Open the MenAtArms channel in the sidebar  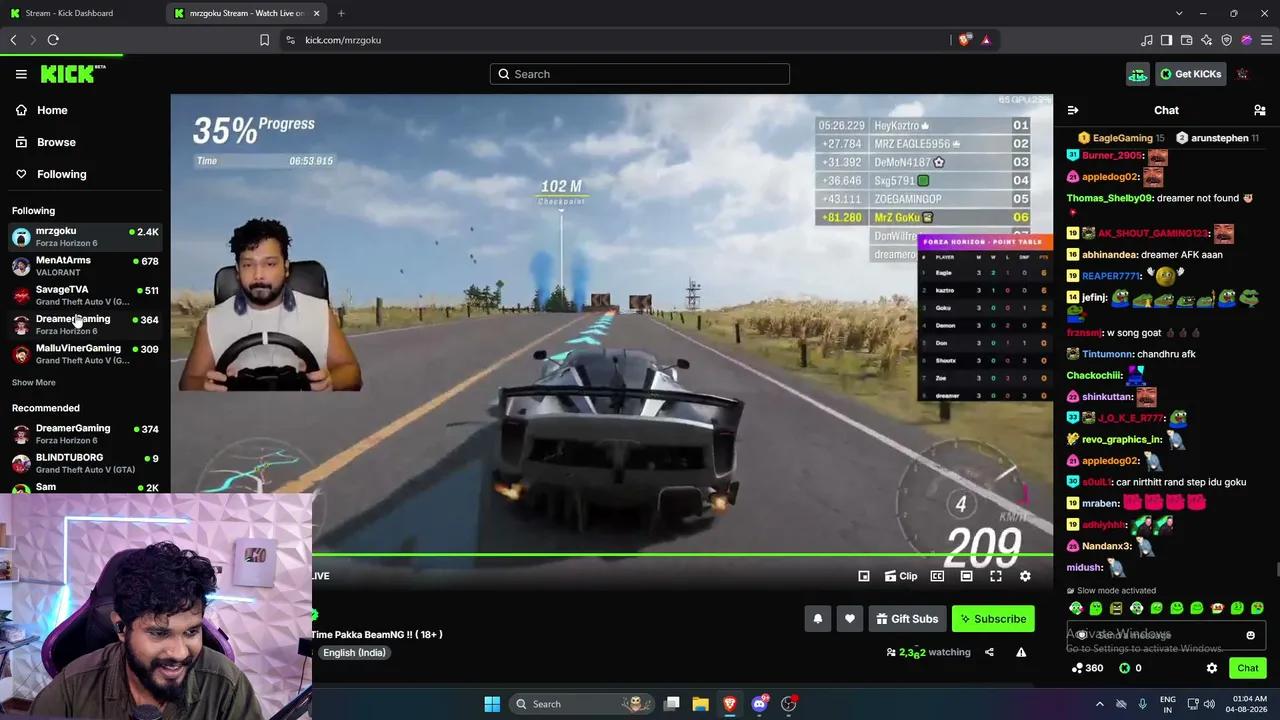85,266
